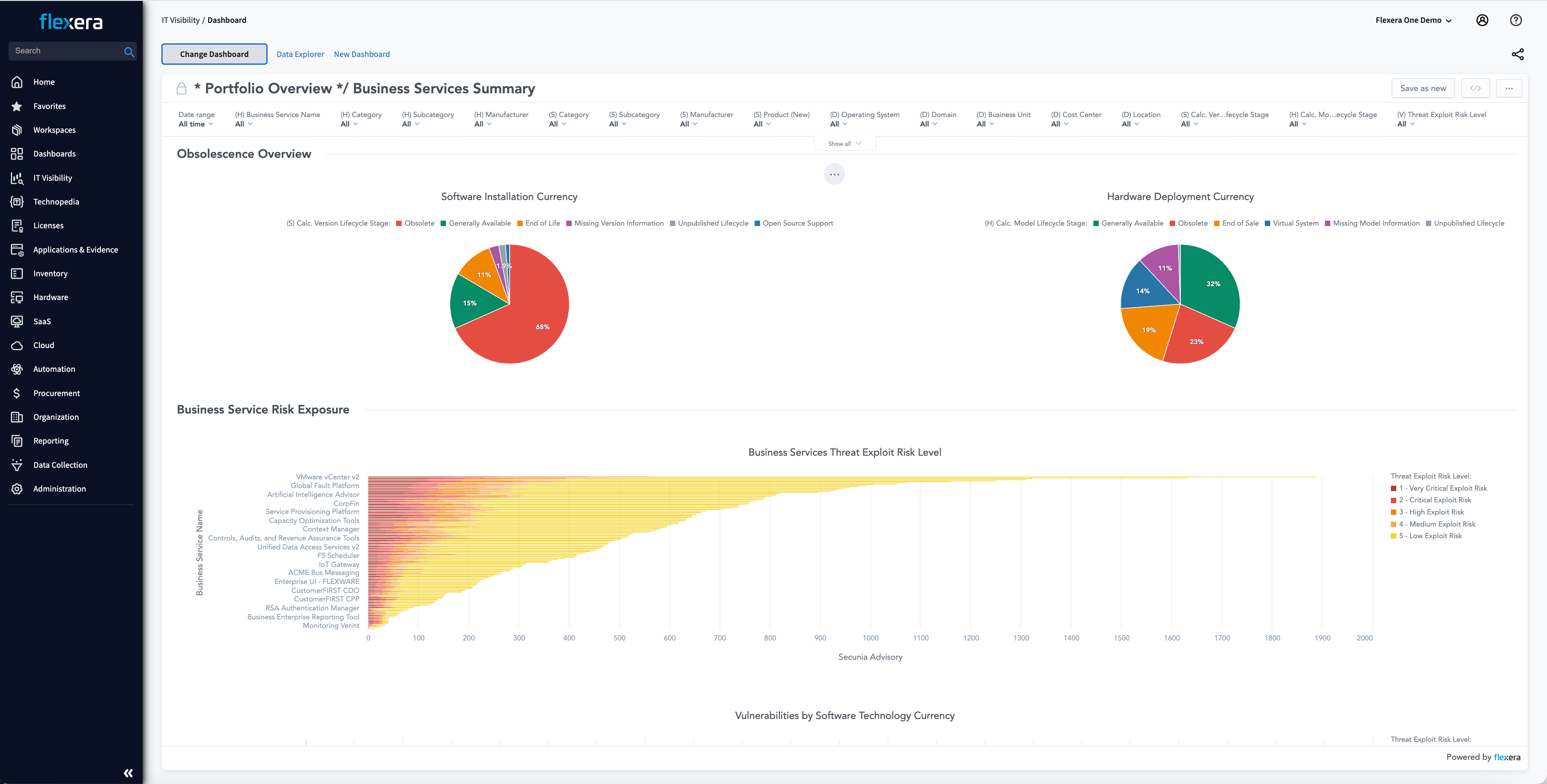The height and width of the screenshot is (784, 1547).
Task: Click the Change Dashboard button
Action: [x=214, y=54]
